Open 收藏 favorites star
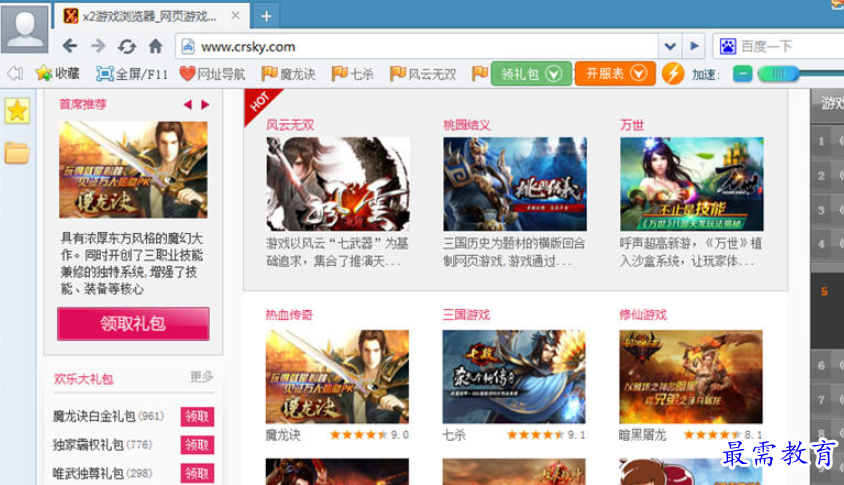844x485 pixels. (x=58, y=73)
